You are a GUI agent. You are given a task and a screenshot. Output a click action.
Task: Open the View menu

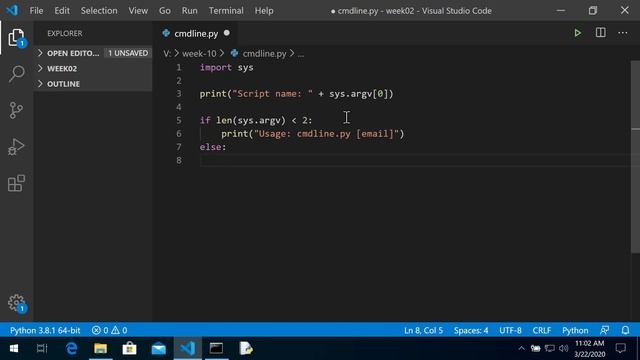[x=138, y=11]
